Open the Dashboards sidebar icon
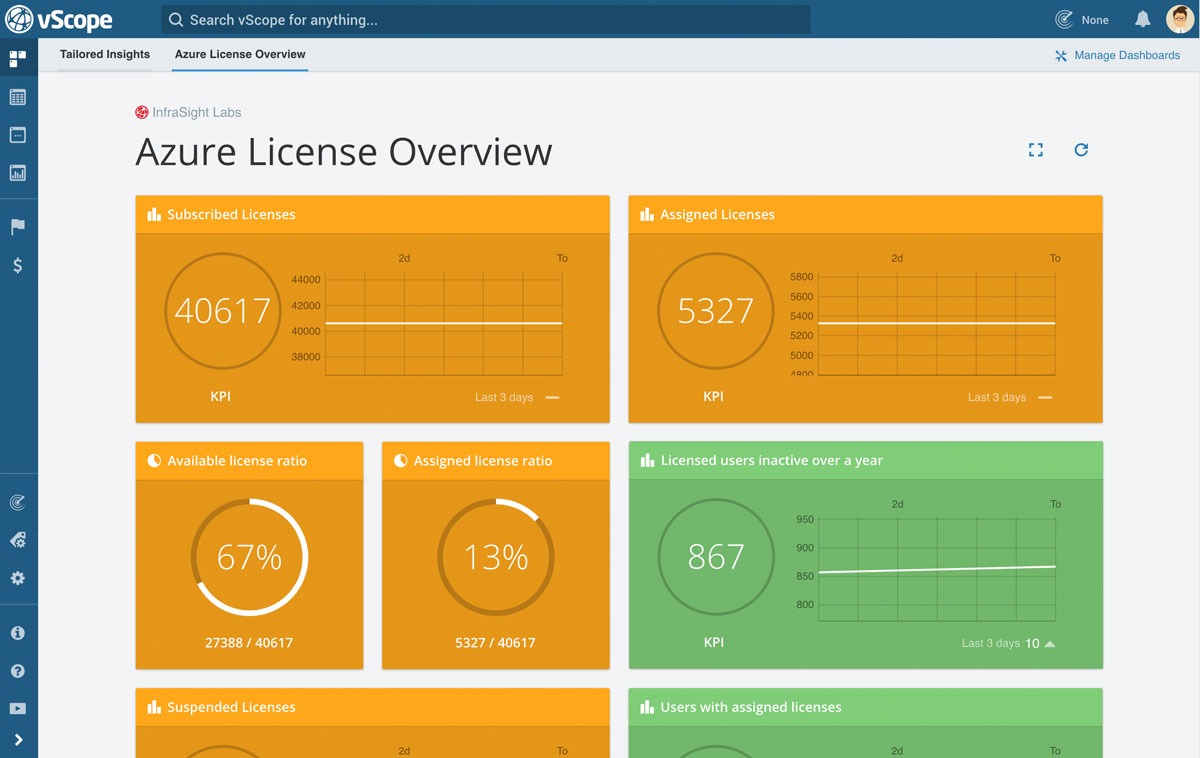The image size is (1200, 758). pos(17,59)
